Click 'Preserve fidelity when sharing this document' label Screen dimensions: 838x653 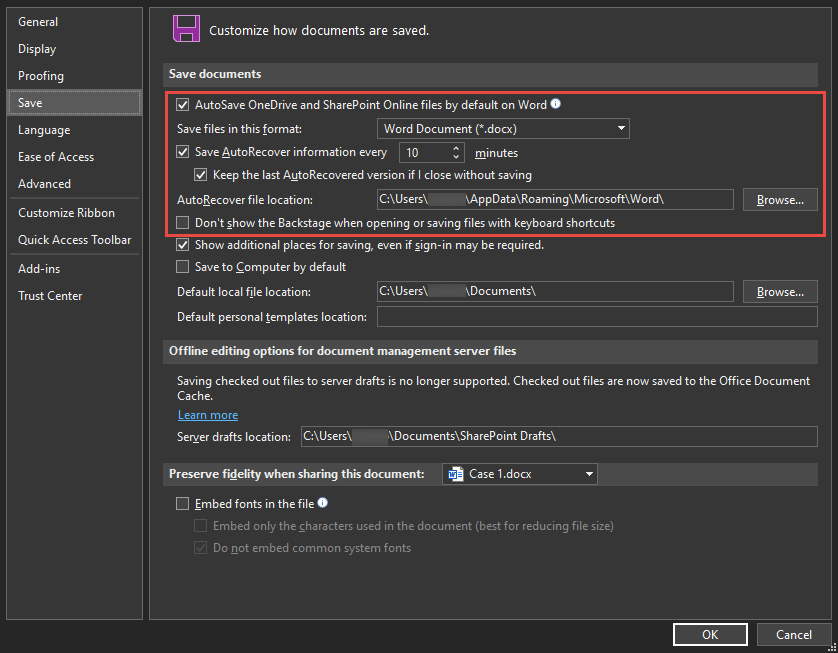[297, 474]
